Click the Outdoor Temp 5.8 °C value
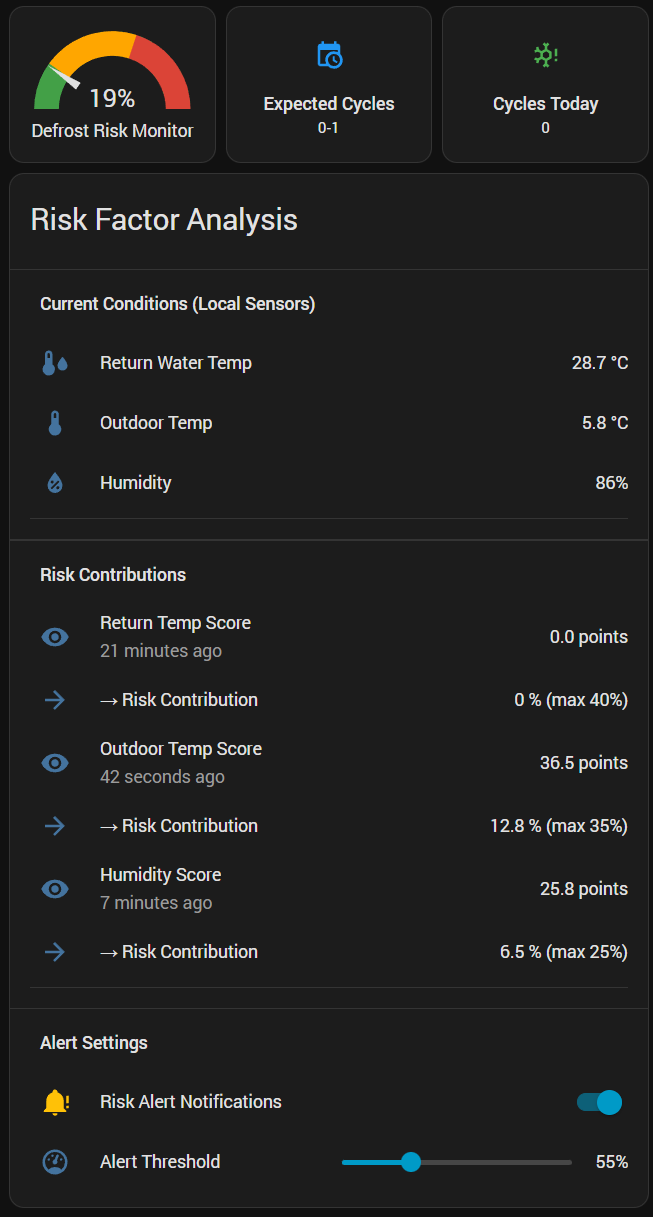The width and height of the screenshot is (653, 1217). tap(605, 423)
